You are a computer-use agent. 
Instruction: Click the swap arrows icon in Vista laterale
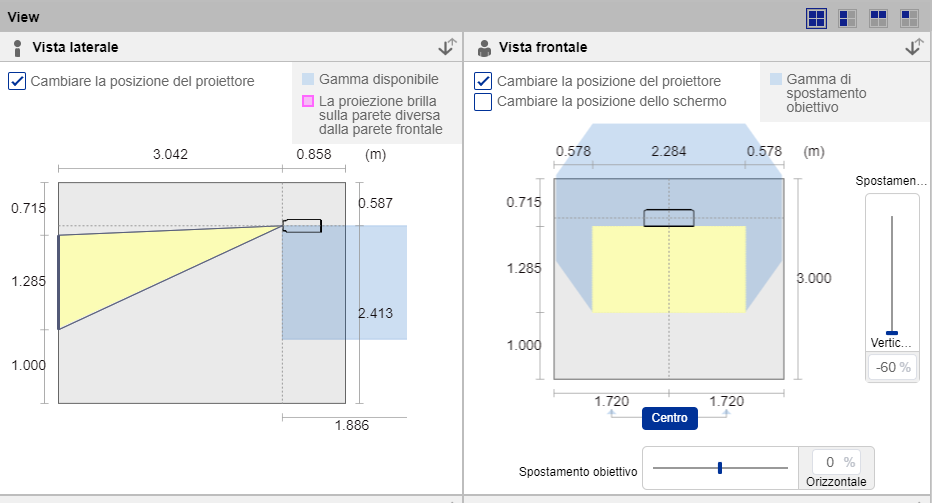pyautogui.click(x=447, y=47)
